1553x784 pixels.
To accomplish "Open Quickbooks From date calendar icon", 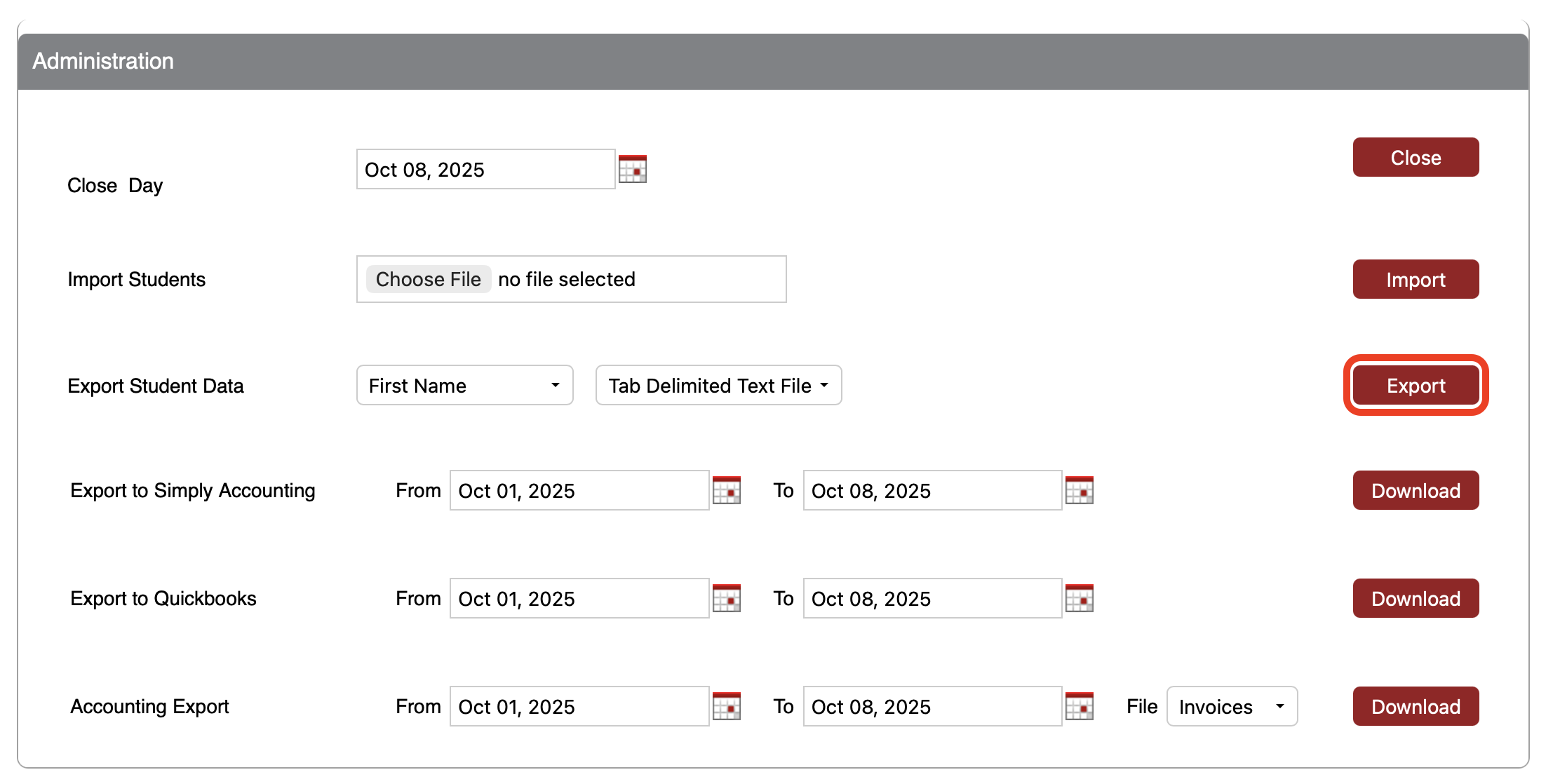I will click(x=726, y=598).
